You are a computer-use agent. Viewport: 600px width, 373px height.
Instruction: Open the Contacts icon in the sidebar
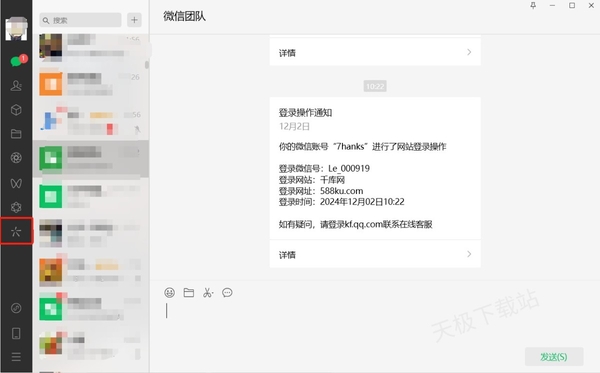click(16, 85)
